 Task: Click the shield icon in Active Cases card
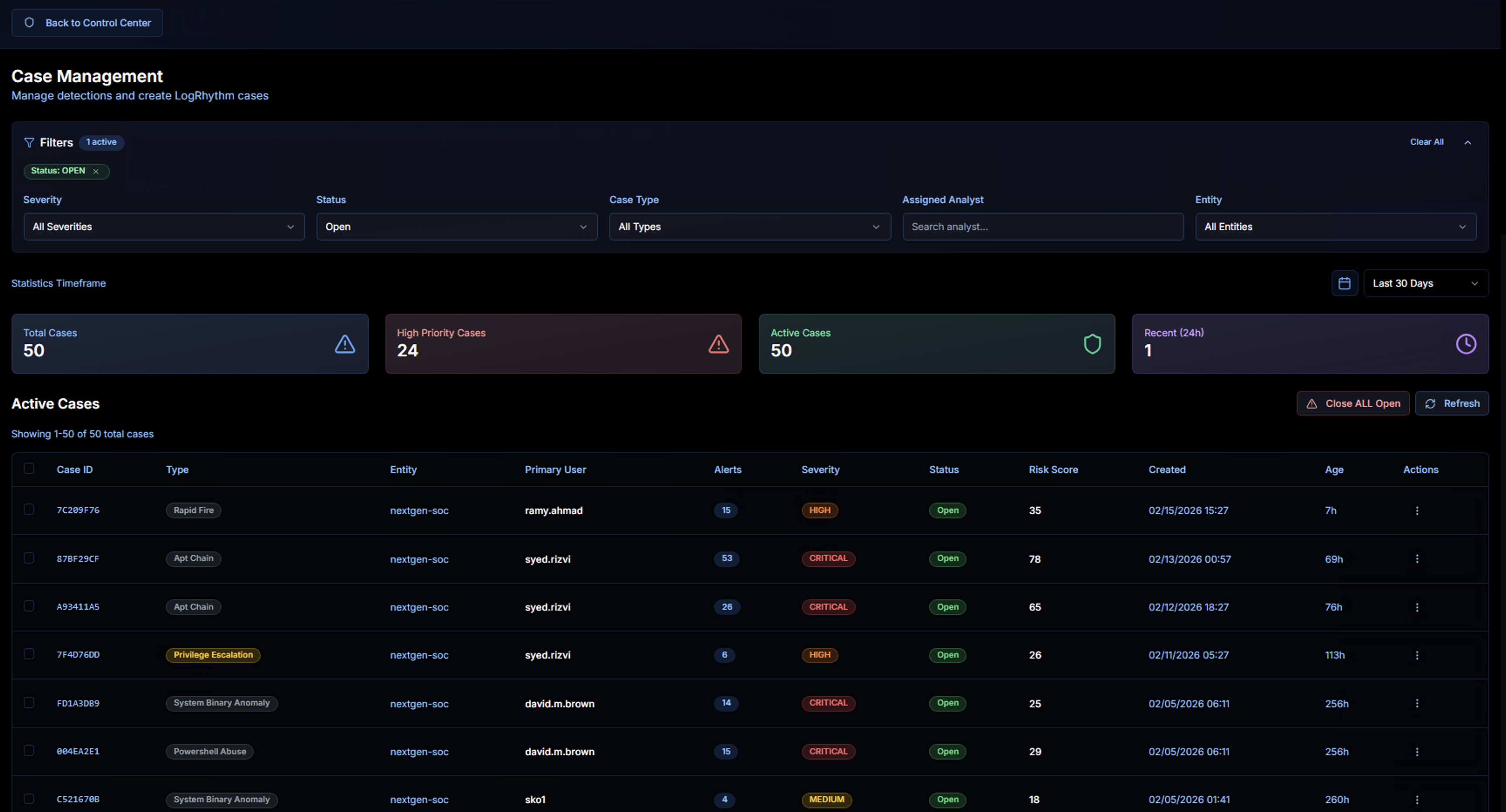click(1092, 344)
